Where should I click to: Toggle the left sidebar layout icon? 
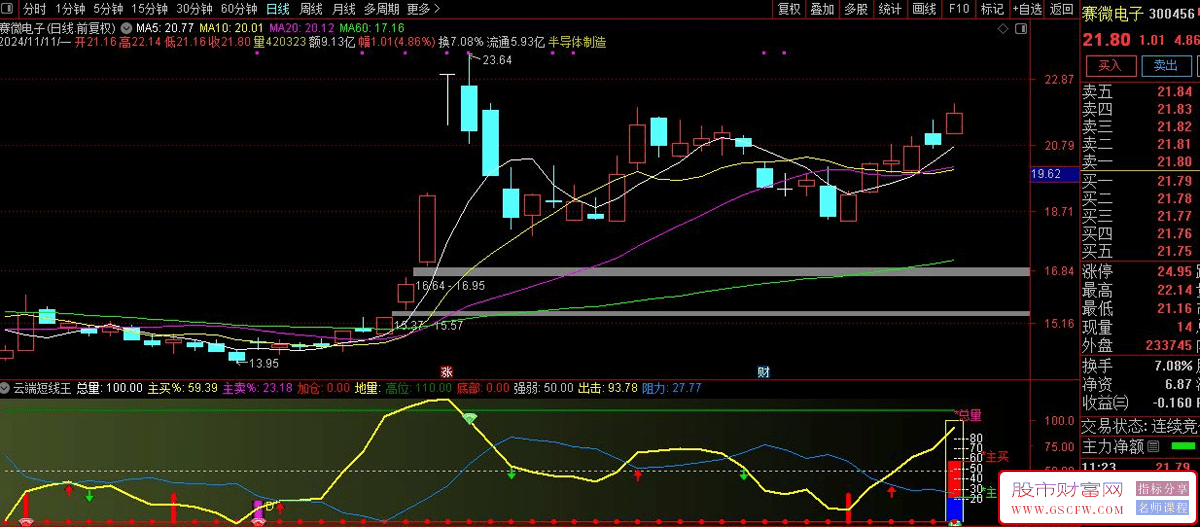tap(9, 9)
